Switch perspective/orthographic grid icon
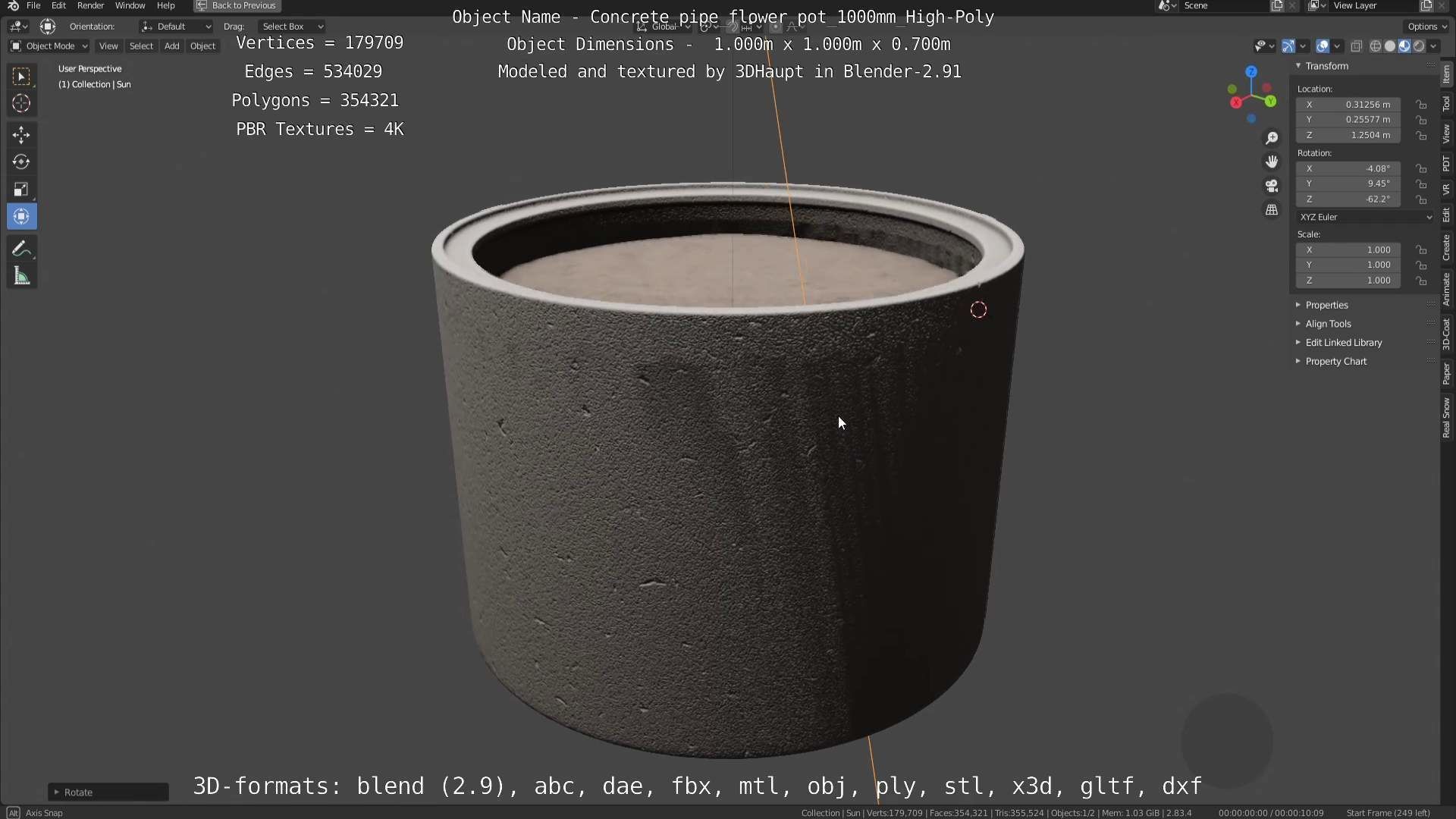This screenshot has width=1456, height=819. (1272, 210)
